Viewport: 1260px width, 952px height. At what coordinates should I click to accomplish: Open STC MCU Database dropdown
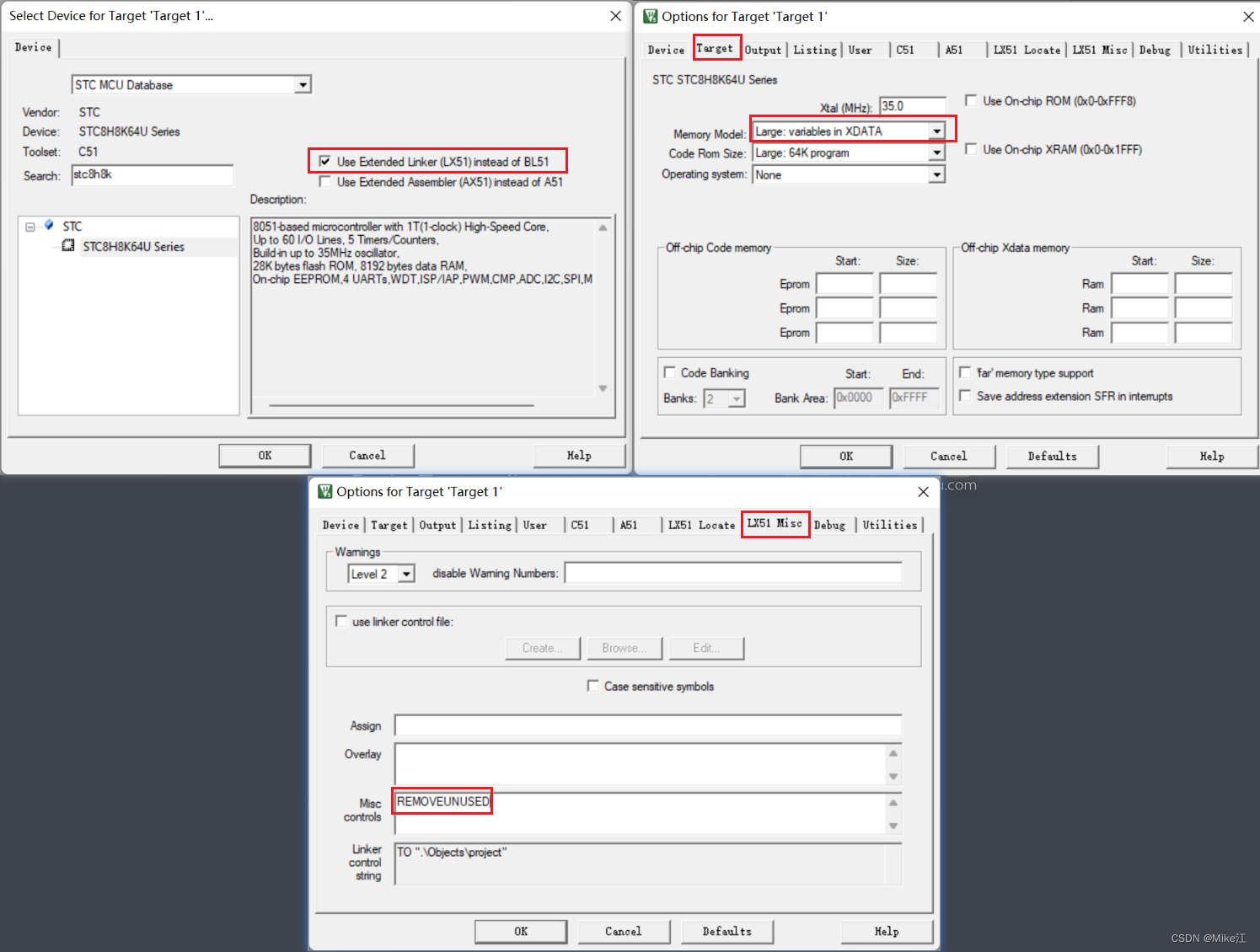[x=303, y=84]
